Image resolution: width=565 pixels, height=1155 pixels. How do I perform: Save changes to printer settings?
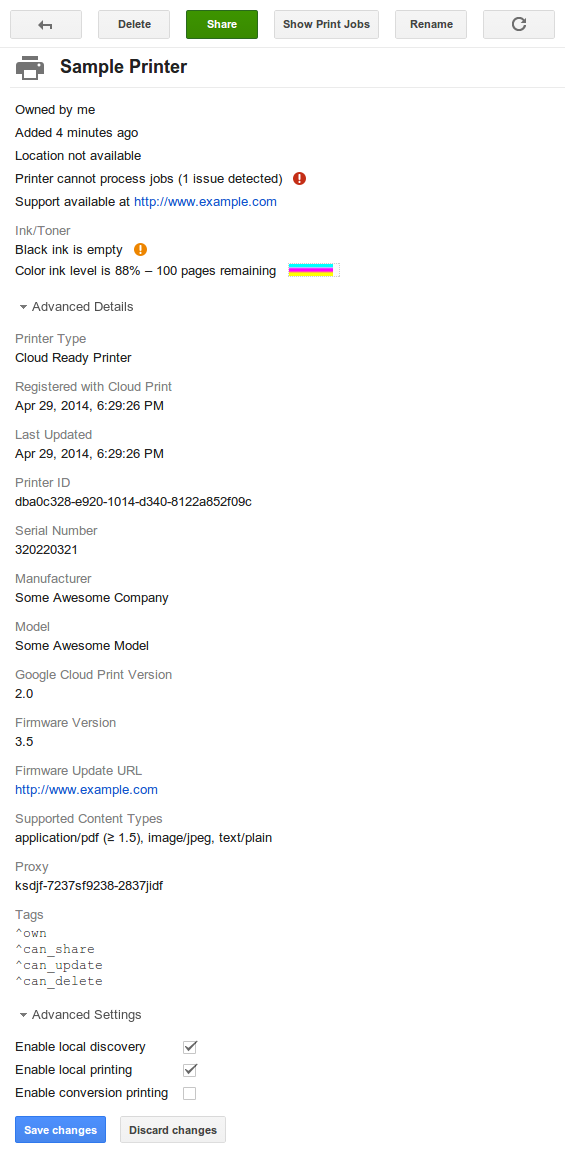[60, 1129]
